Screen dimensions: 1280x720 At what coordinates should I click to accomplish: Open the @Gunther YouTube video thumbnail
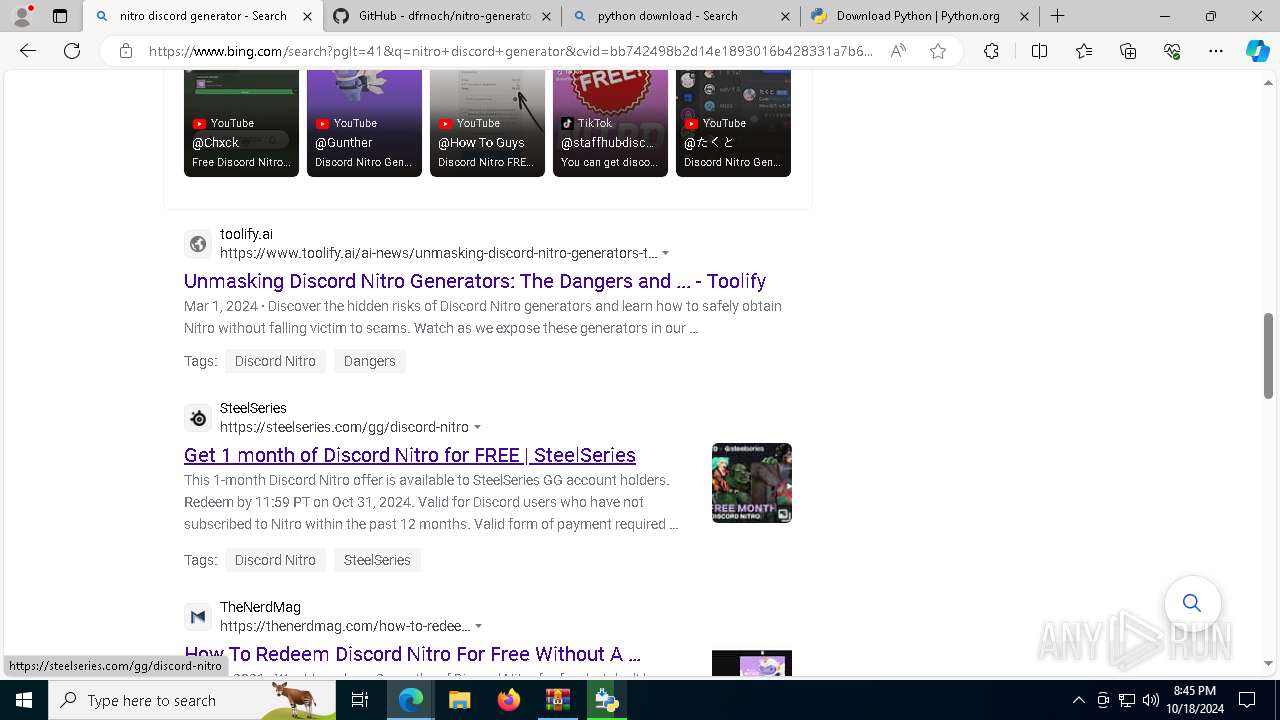pyautogui.click(x=364, y=123)
